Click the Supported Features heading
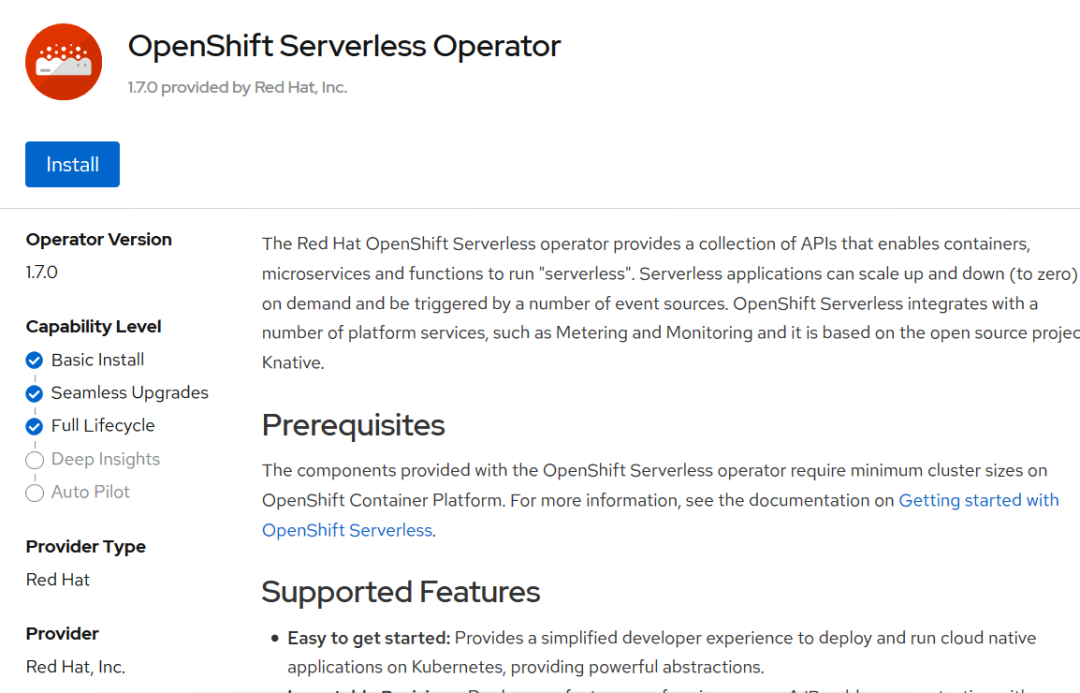This screenshot has width=1080, height=693. pyautogui.click(x=401, y=591)
